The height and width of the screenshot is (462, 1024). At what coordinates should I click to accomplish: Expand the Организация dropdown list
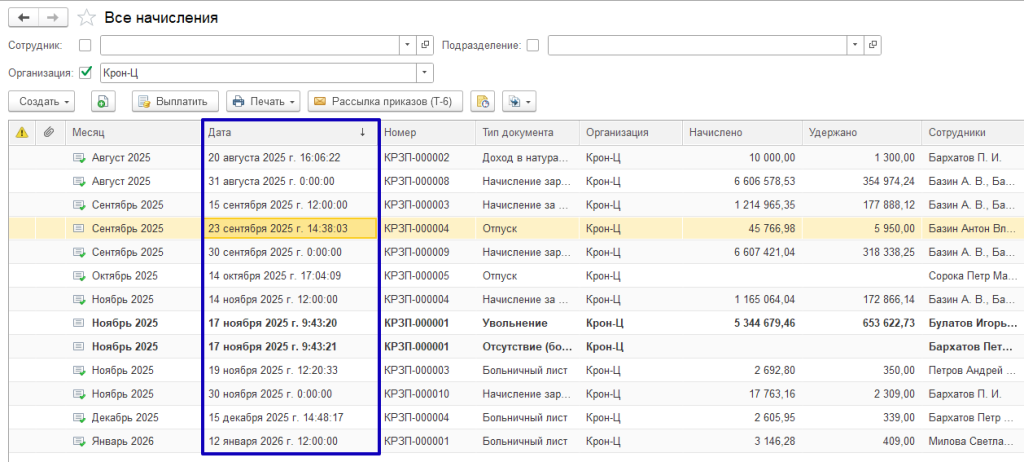(x=425, y=72)
